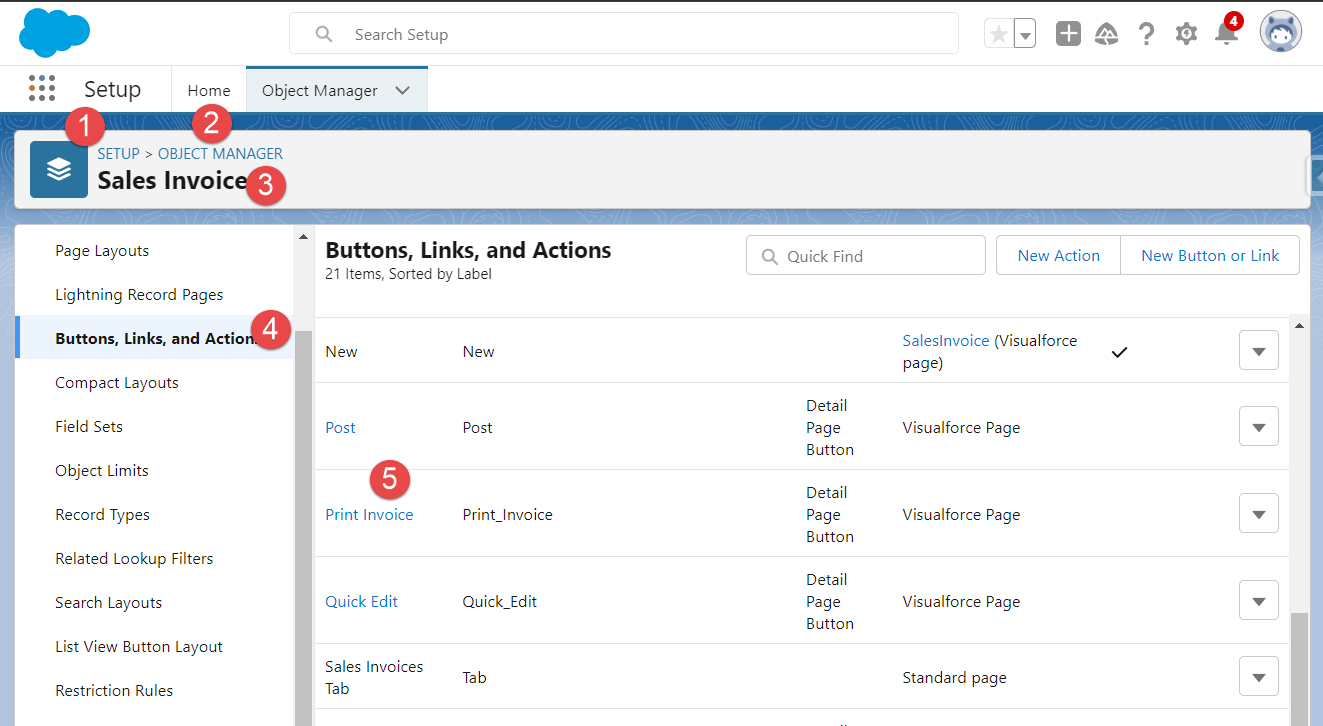Click the sidebar scroll up arrow
1323x726 pixels.
(303, 237)
